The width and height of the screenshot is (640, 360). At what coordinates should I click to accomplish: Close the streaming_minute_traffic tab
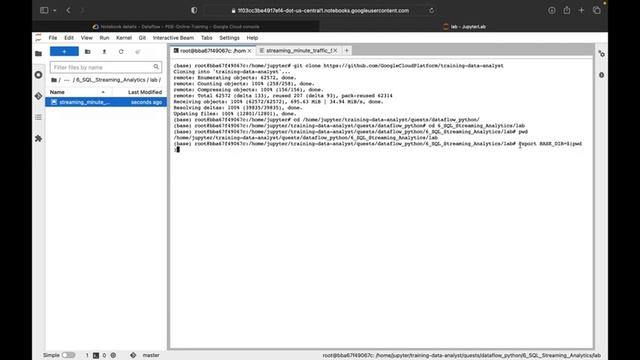pyautogui.click(x=335, y=51)
